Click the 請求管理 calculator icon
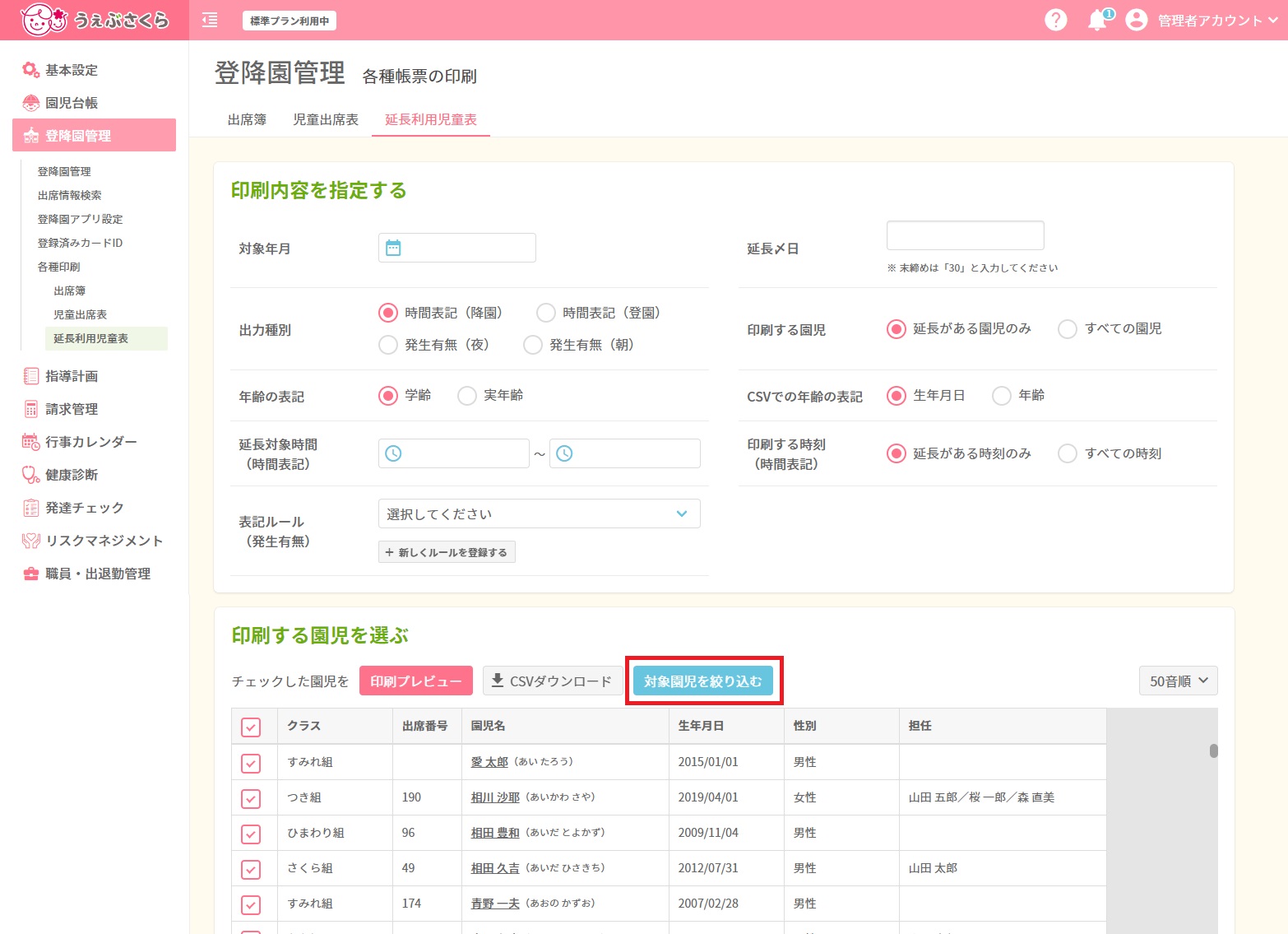 coord(30,409)
